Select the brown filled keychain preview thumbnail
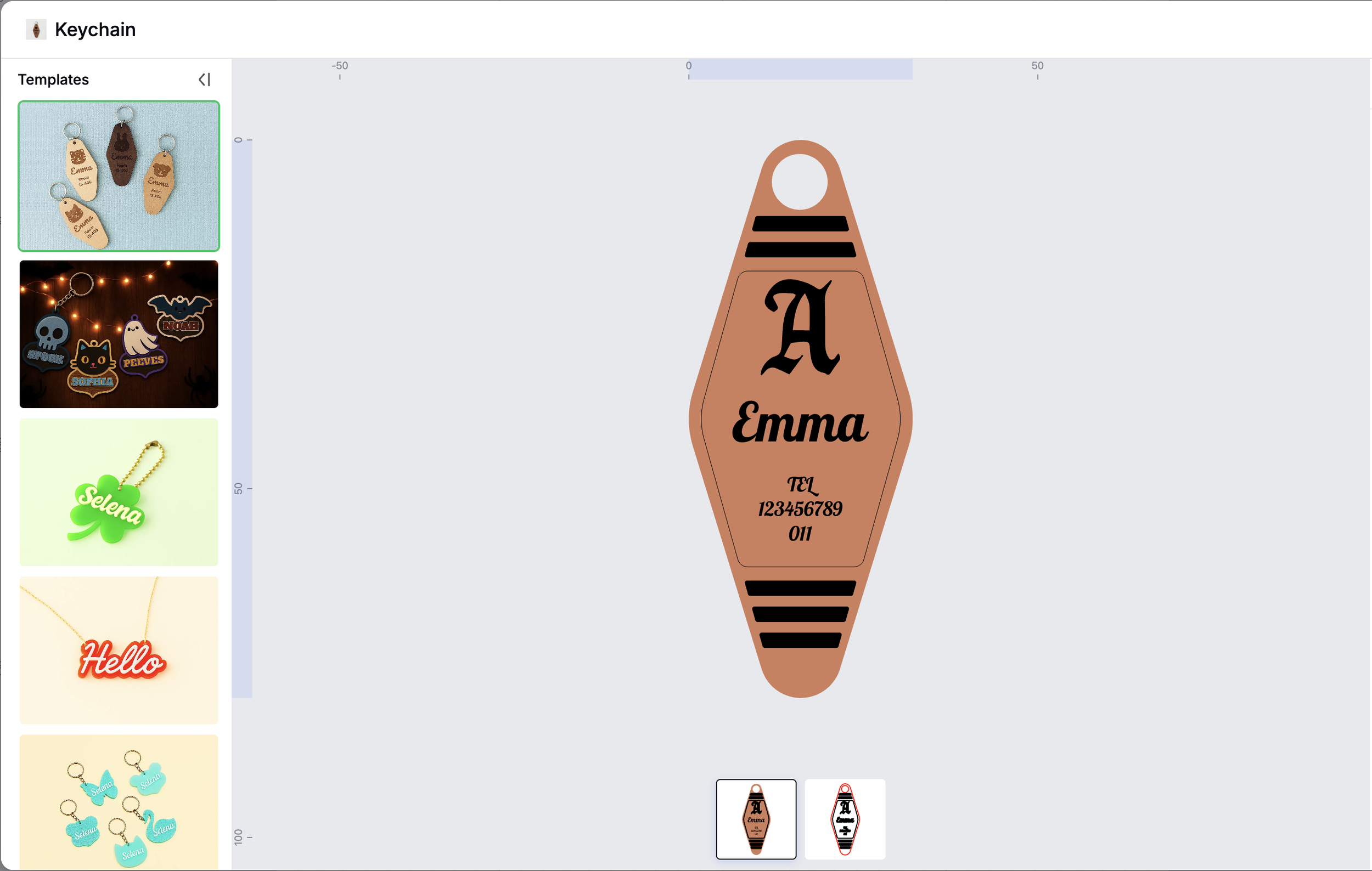The height and width of the screenshot is (871, 1372). 756,819
